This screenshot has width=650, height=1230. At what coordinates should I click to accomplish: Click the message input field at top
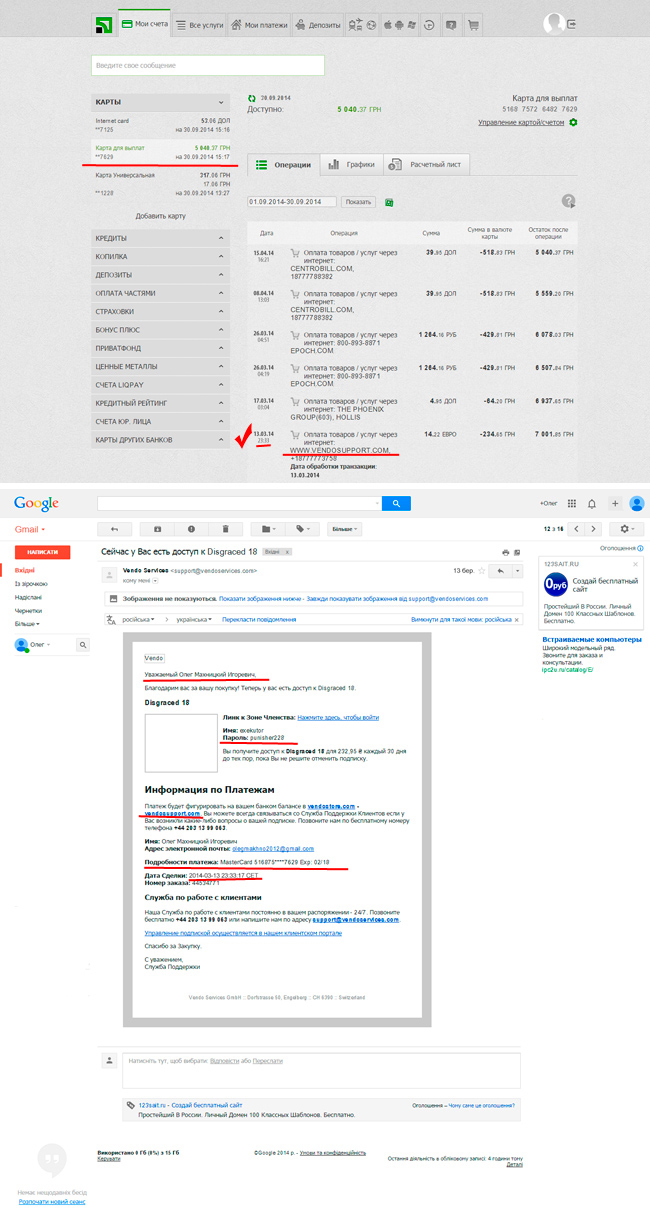click(x=207, y=65)
